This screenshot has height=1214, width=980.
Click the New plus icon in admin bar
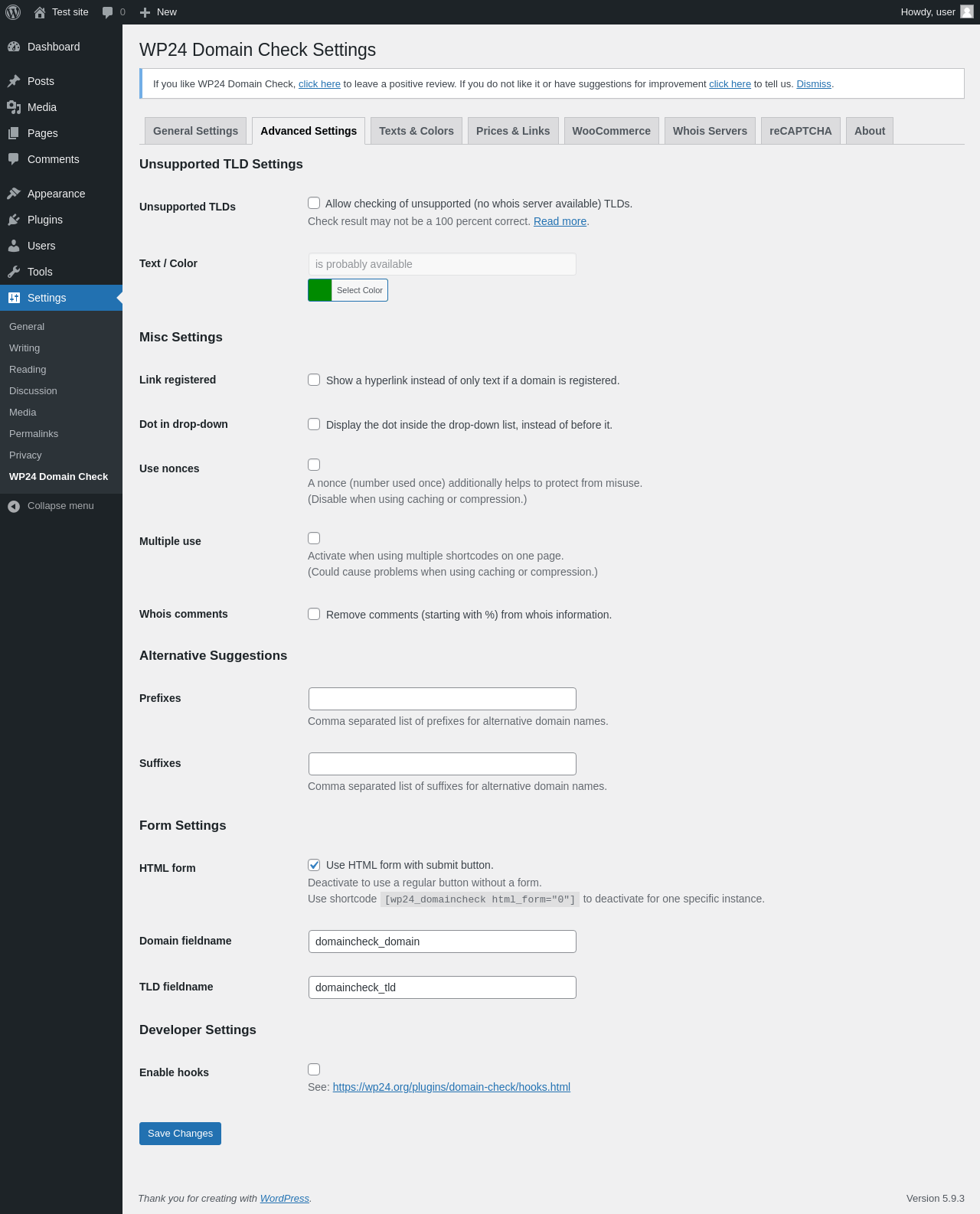click(145, 12)
